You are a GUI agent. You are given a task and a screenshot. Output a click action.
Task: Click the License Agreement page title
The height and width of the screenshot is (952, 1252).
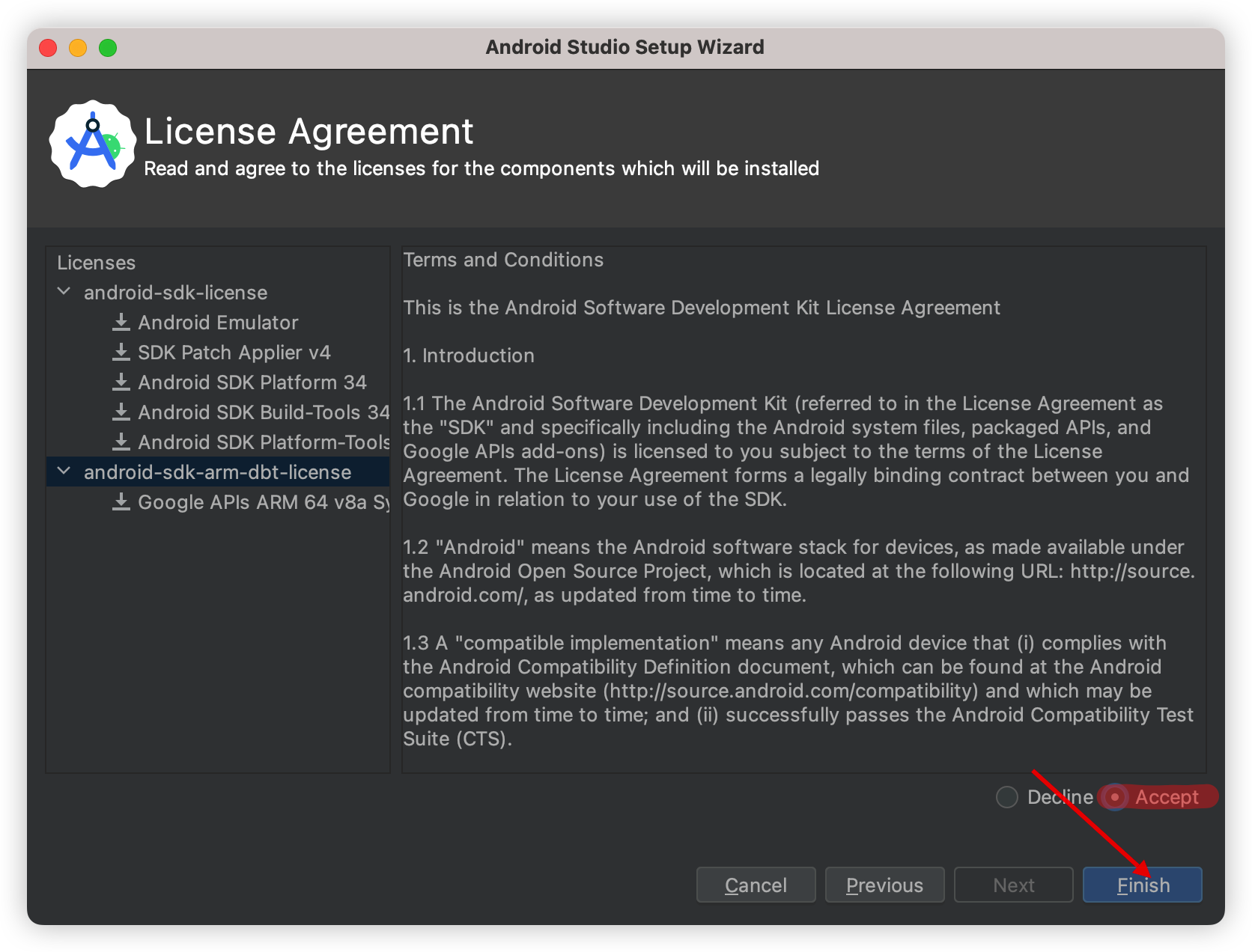point(309,131)
